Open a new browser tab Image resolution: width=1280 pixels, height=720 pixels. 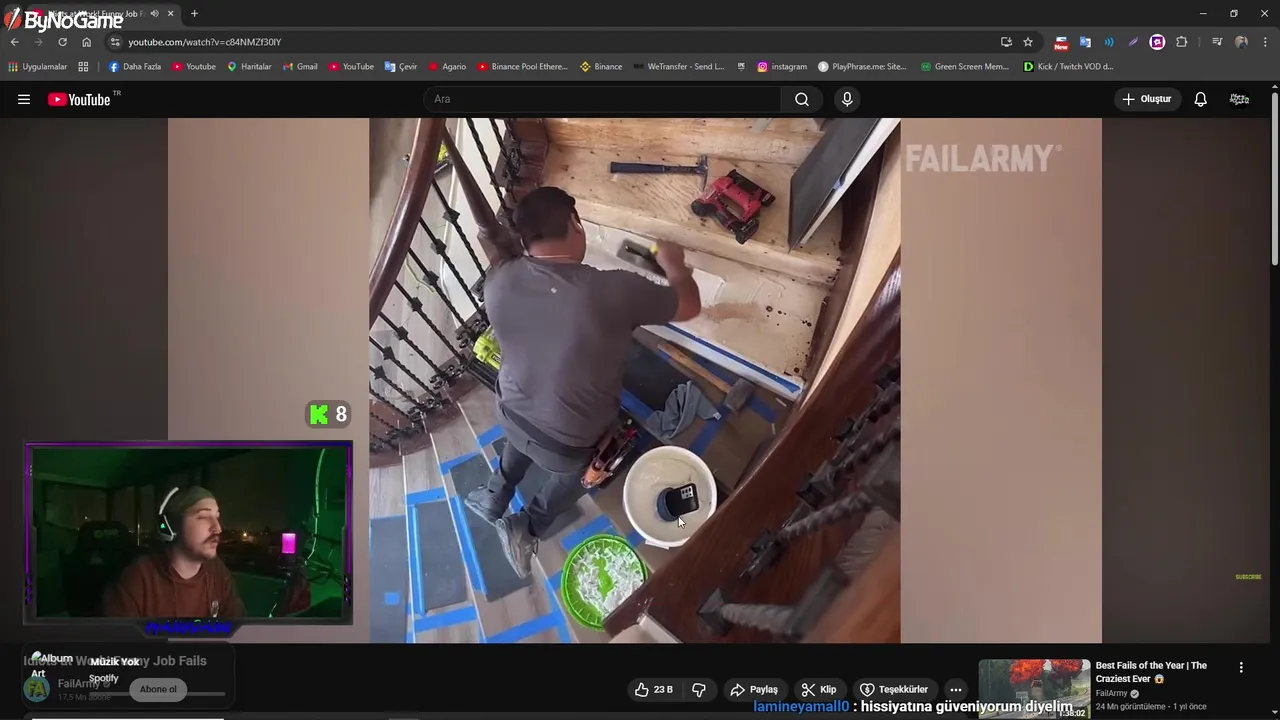(x=194, y=14)
